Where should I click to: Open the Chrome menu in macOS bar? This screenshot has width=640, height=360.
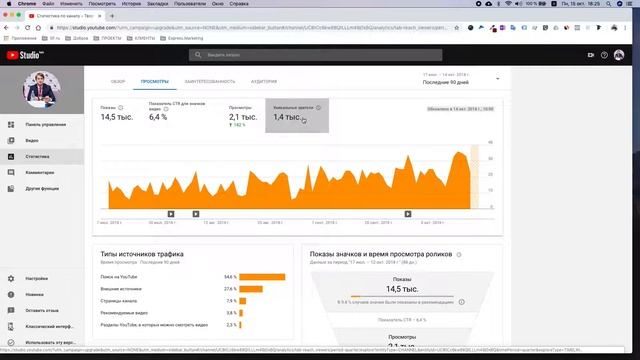27,4
